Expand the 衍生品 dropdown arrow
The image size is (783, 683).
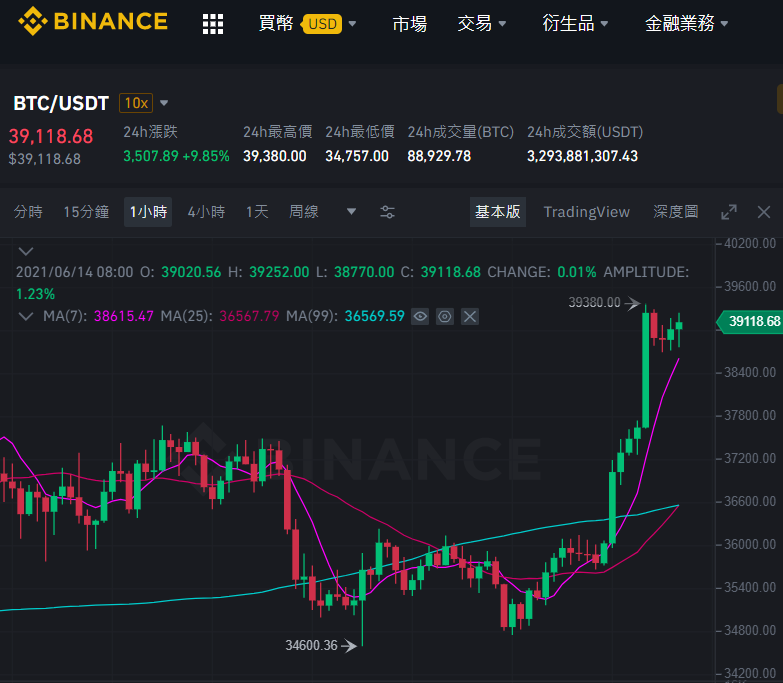(604, 23)
